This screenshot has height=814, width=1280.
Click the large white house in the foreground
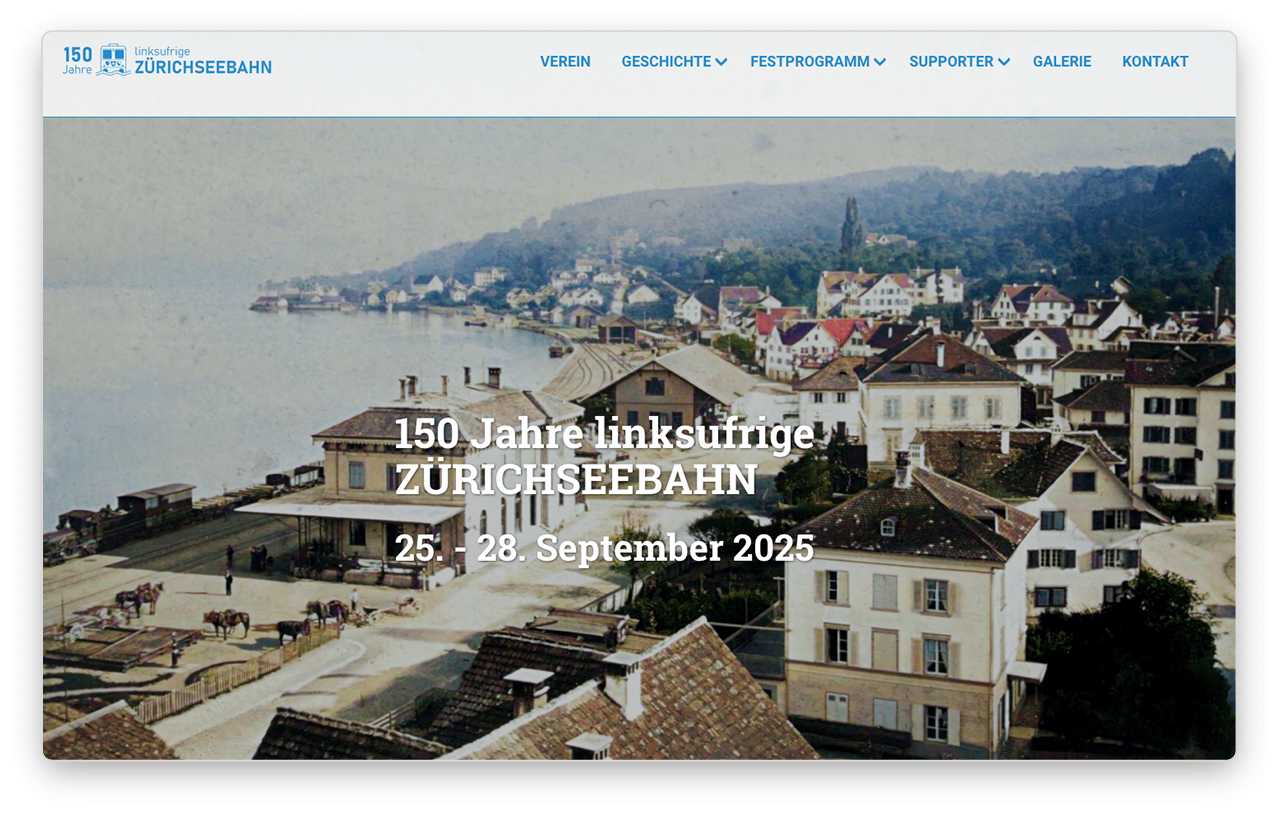point(890,640)
